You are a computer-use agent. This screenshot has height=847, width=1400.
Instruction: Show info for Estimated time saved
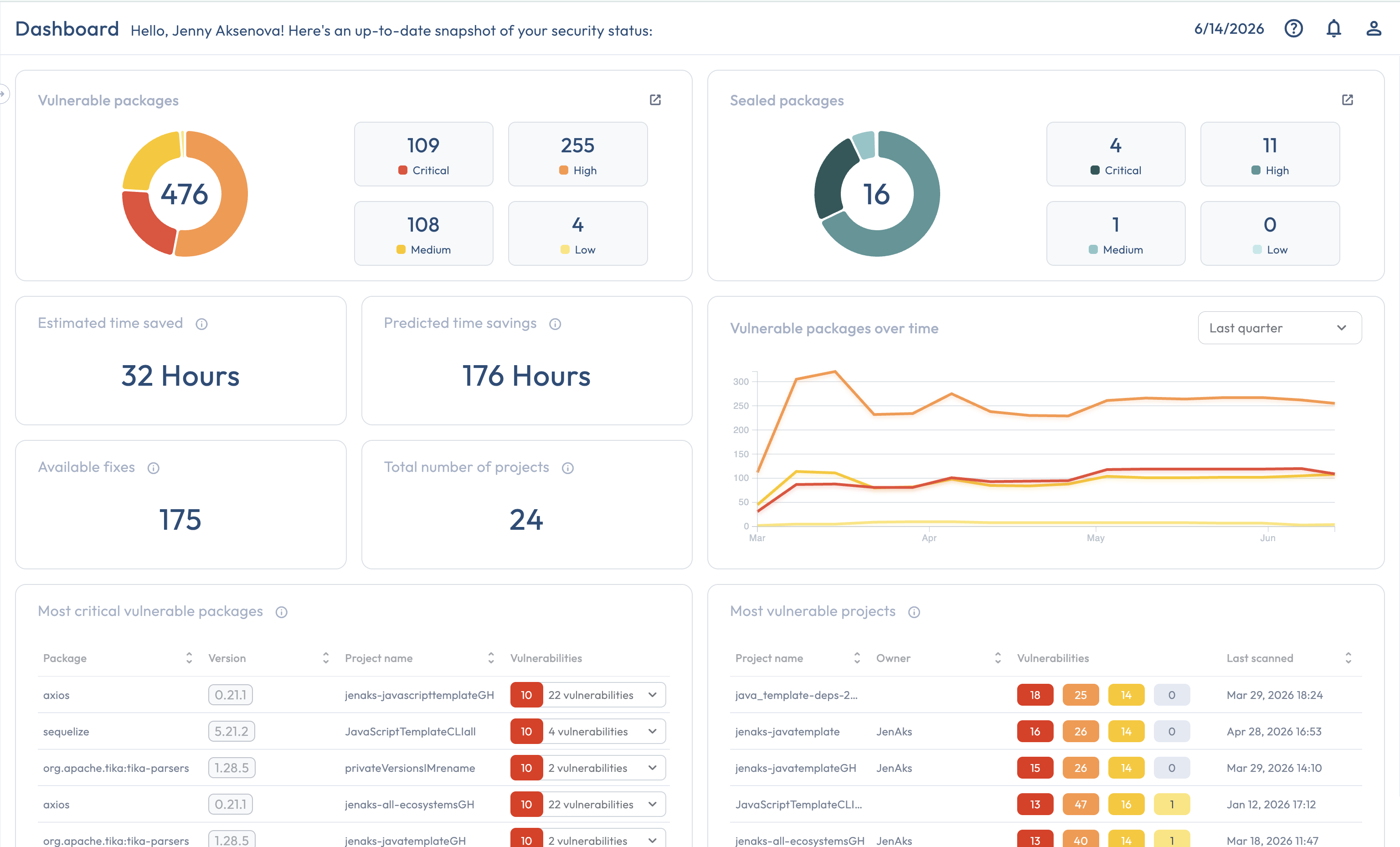[x=202, y=324]
